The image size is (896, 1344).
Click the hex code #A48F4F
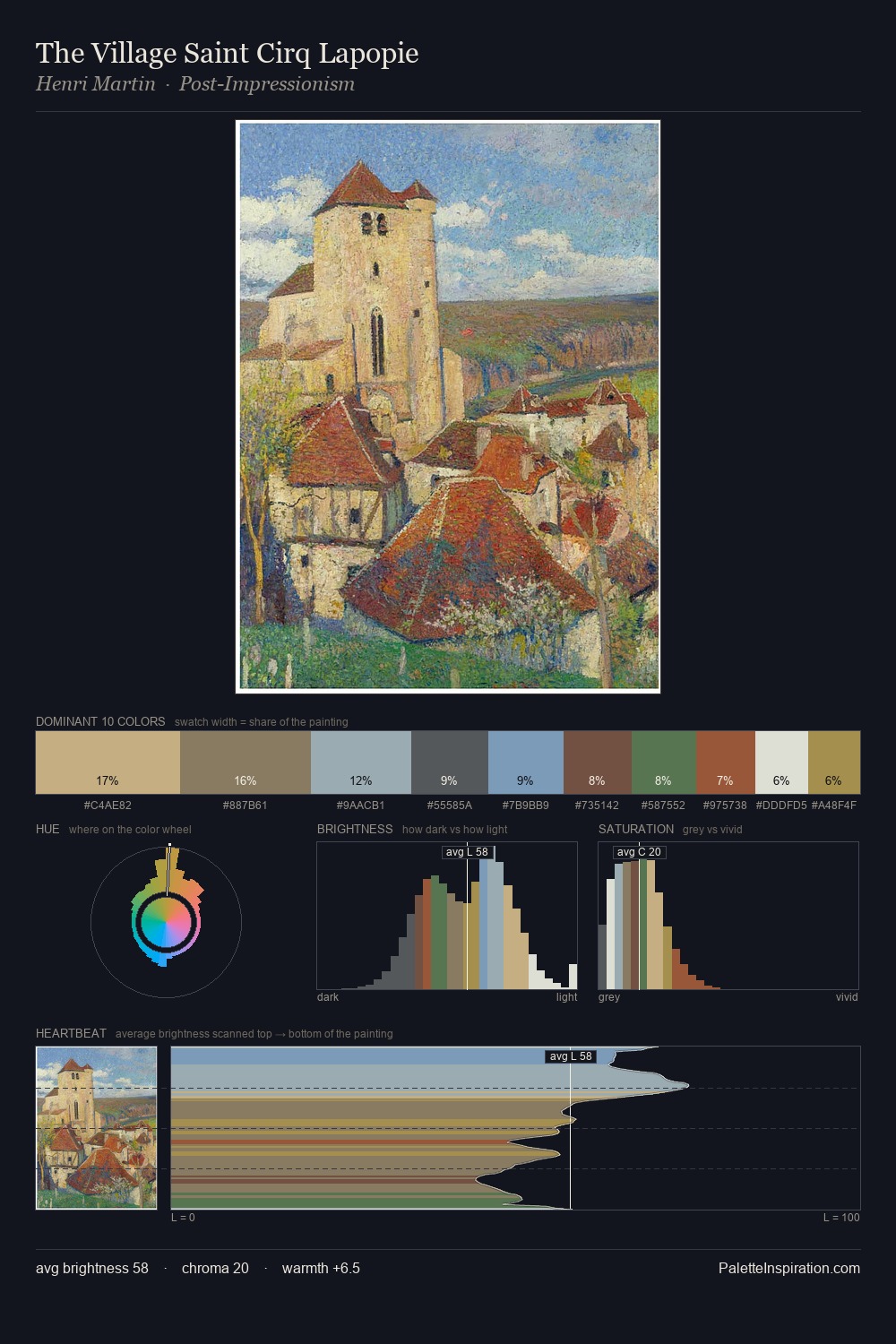click(x=834, y=806)
